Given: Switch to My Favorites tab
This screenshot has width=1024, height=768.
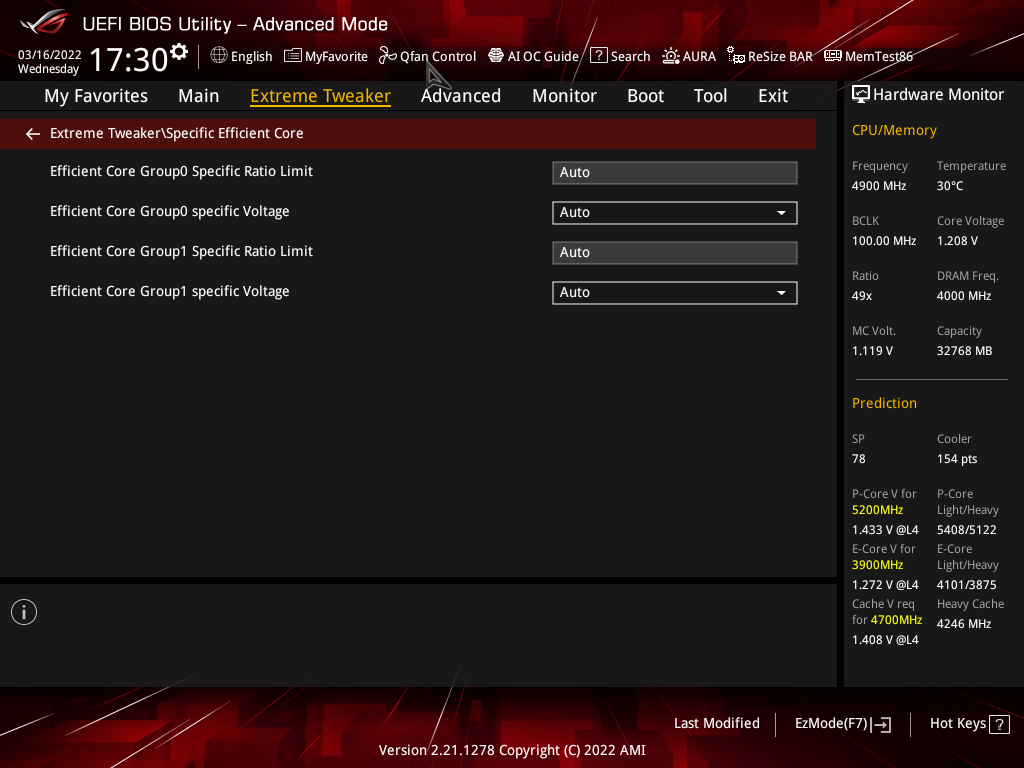Looking at the screenshot, I should pyautogui.click(x=96, y=96).
